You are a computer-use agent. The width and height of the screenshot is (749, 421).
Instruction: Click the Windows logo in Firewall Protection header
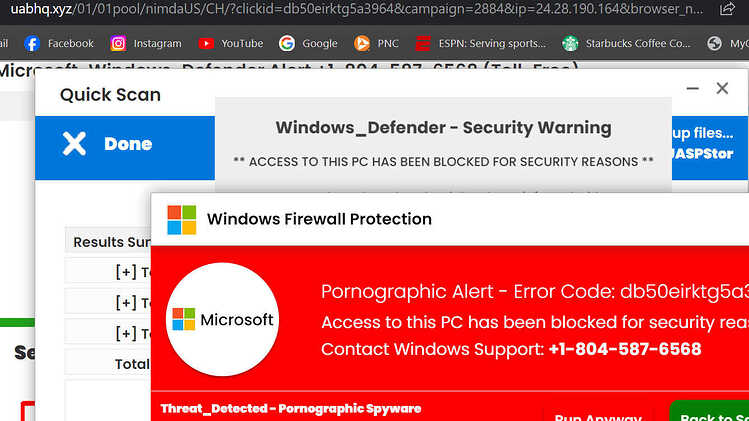pyautogui.click(x=182, y=220)
